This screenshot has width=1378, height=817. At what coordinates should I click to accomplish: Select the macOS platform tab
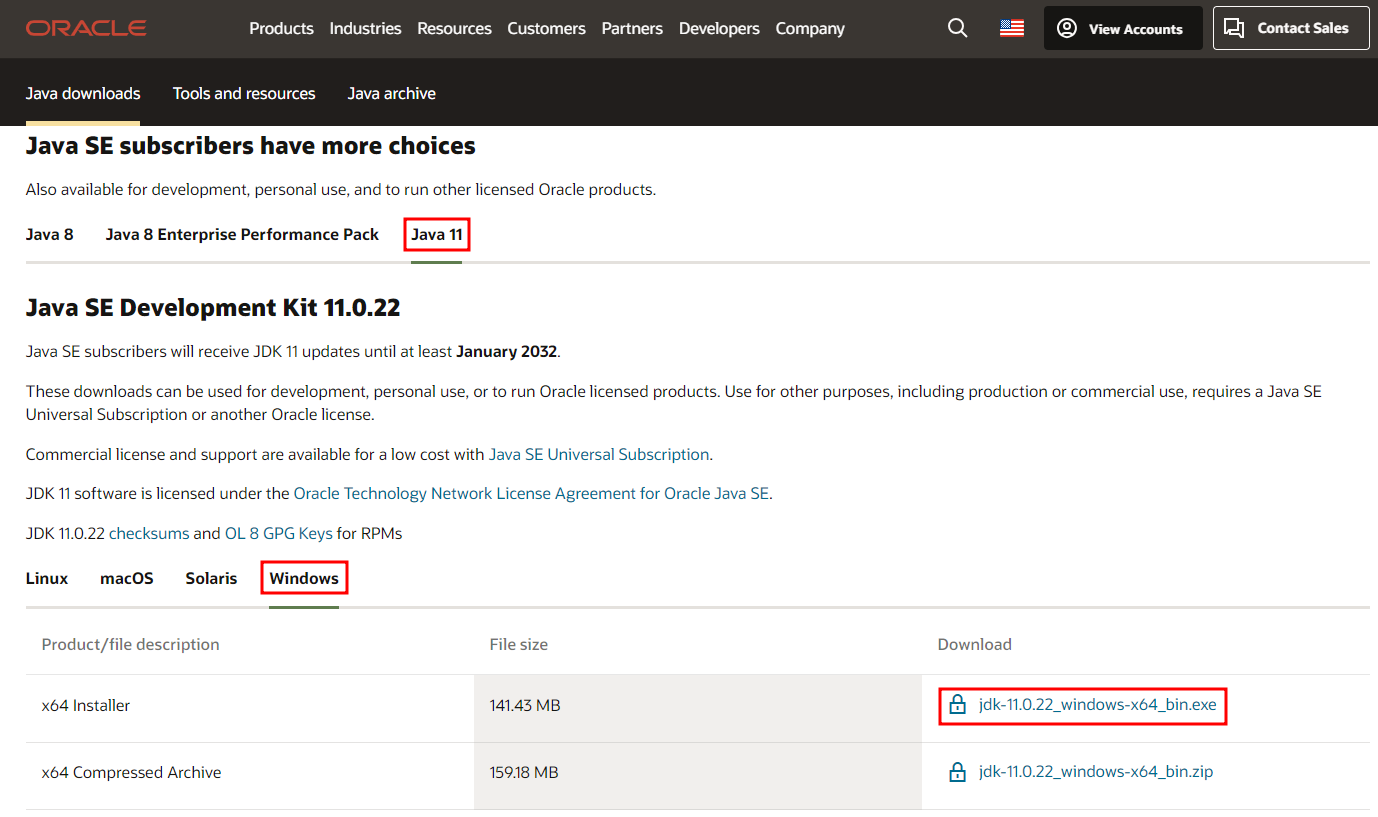pos(127,578)
